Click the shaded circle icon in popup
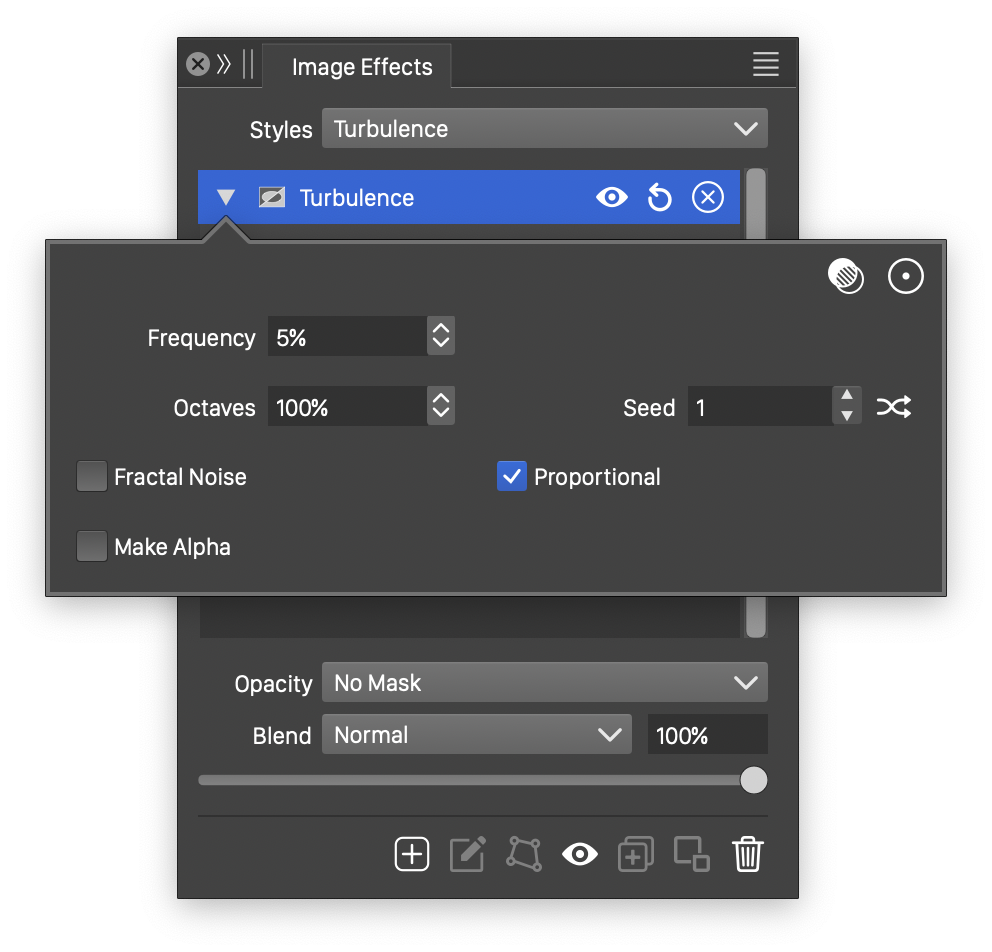Image resolution: width=992 pixels, height=952 pixels. click(846, 276)
